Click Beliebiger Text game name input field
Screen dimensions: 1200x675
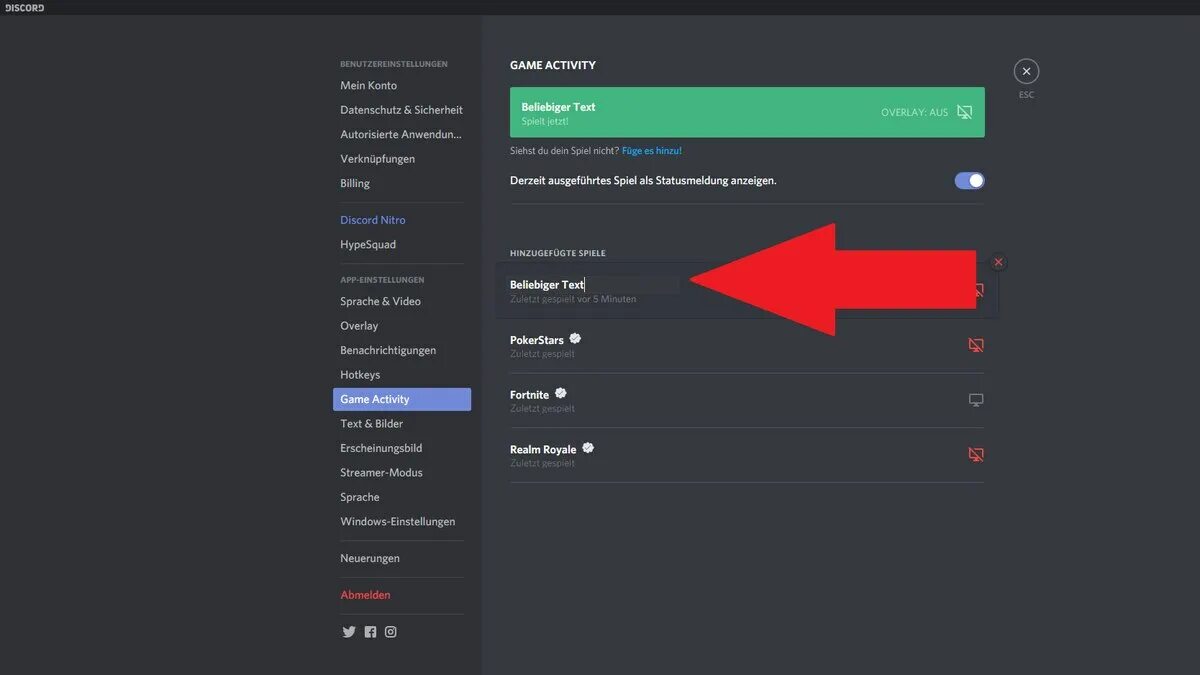coord(593,285)
